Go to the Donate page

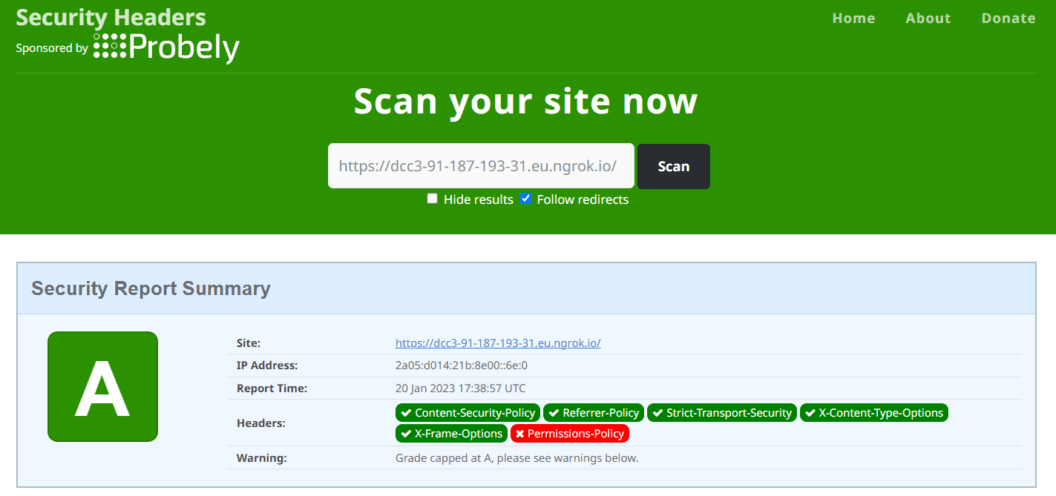[1008, 18]
